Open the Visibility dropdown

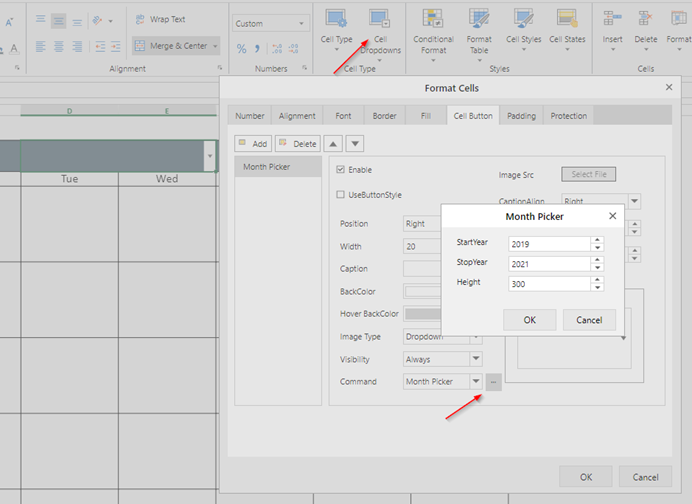(476, 359)
